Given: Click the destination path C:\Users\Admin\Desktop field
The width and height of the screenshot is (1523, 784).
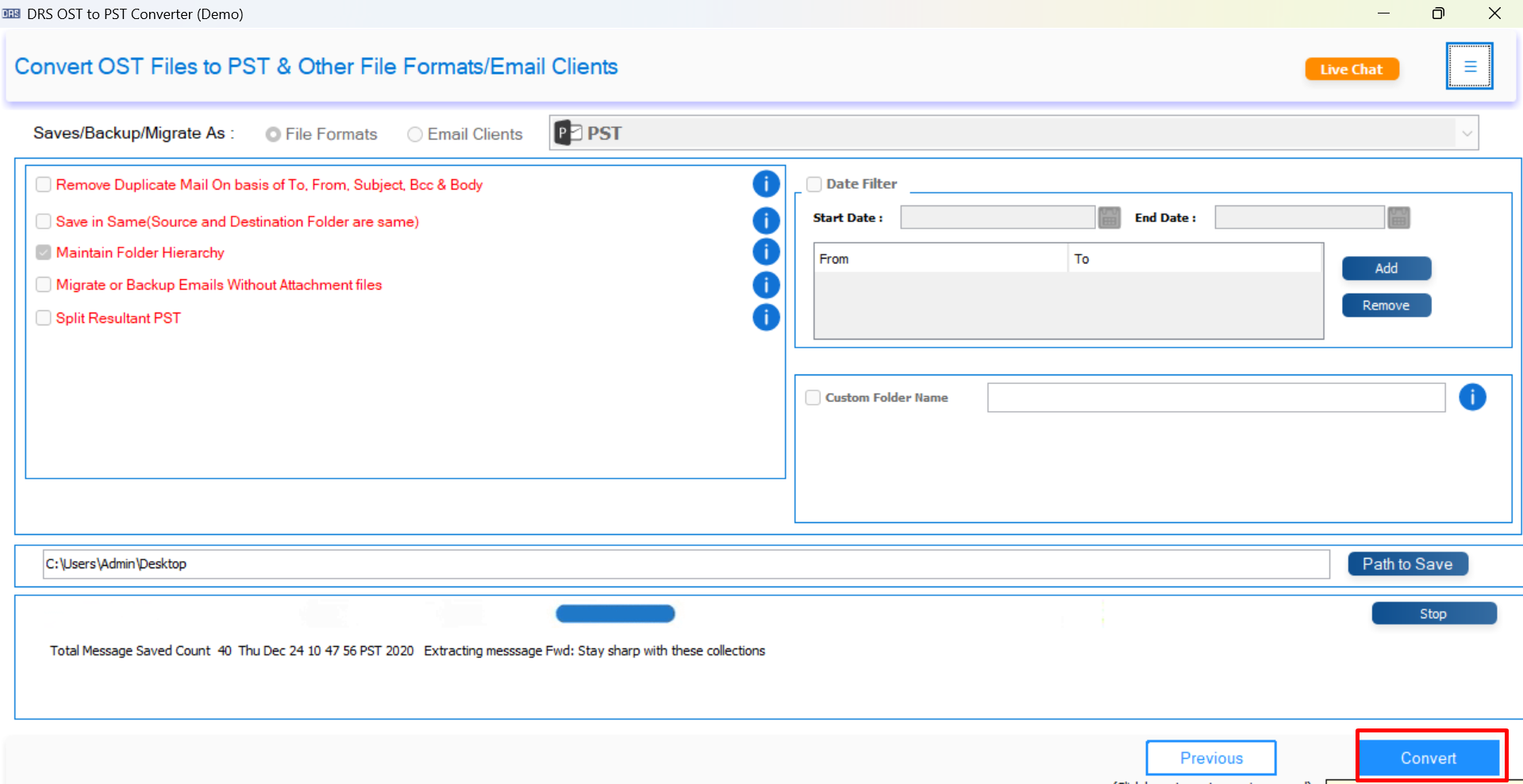Looking at the screenshot, I should (687, 564).
